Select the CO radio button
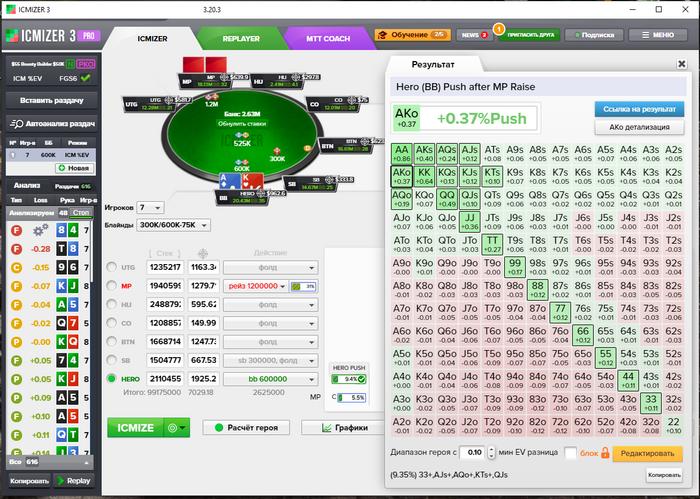This screenshot has width=700, height=499. 111,323
